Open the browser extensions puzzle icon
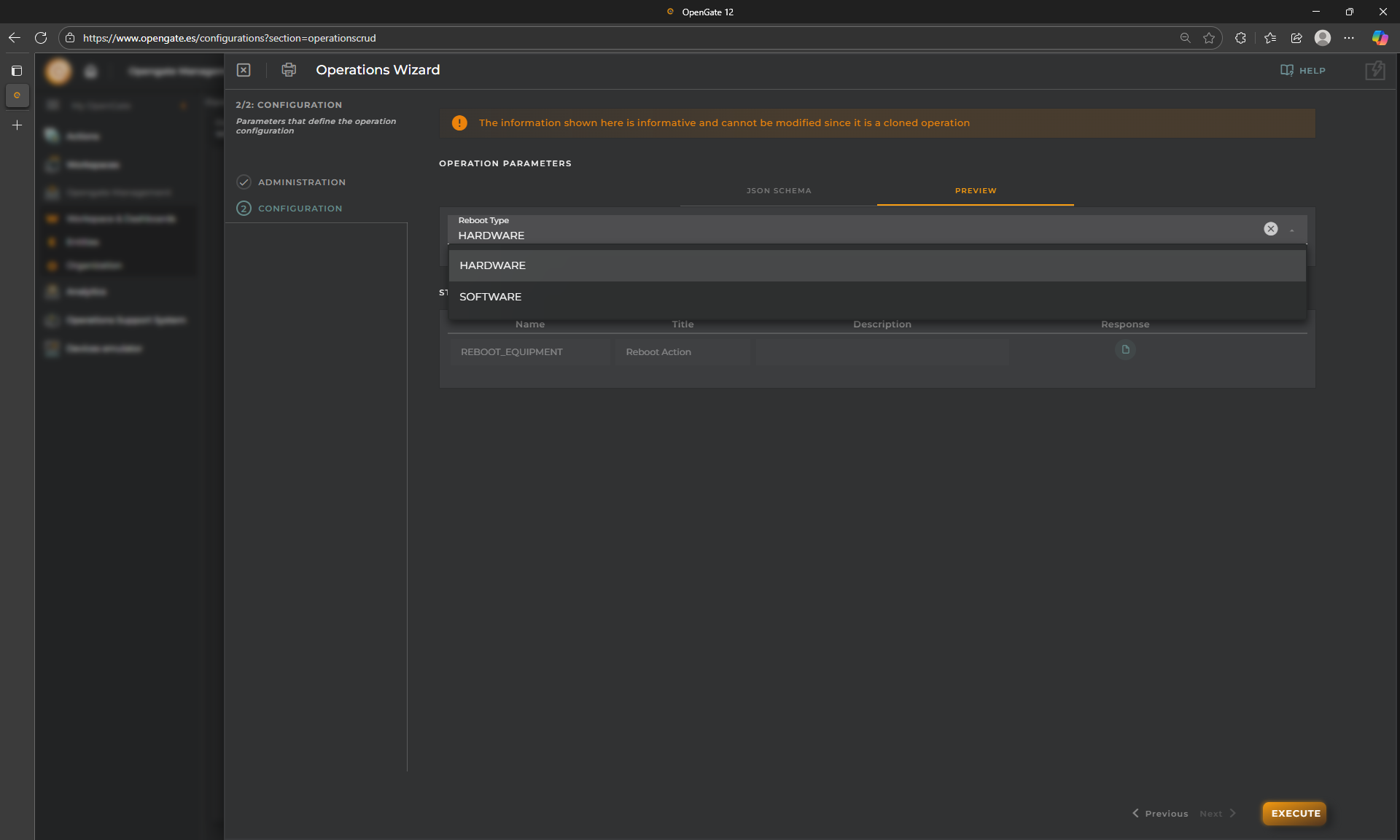 point(1240,38)
